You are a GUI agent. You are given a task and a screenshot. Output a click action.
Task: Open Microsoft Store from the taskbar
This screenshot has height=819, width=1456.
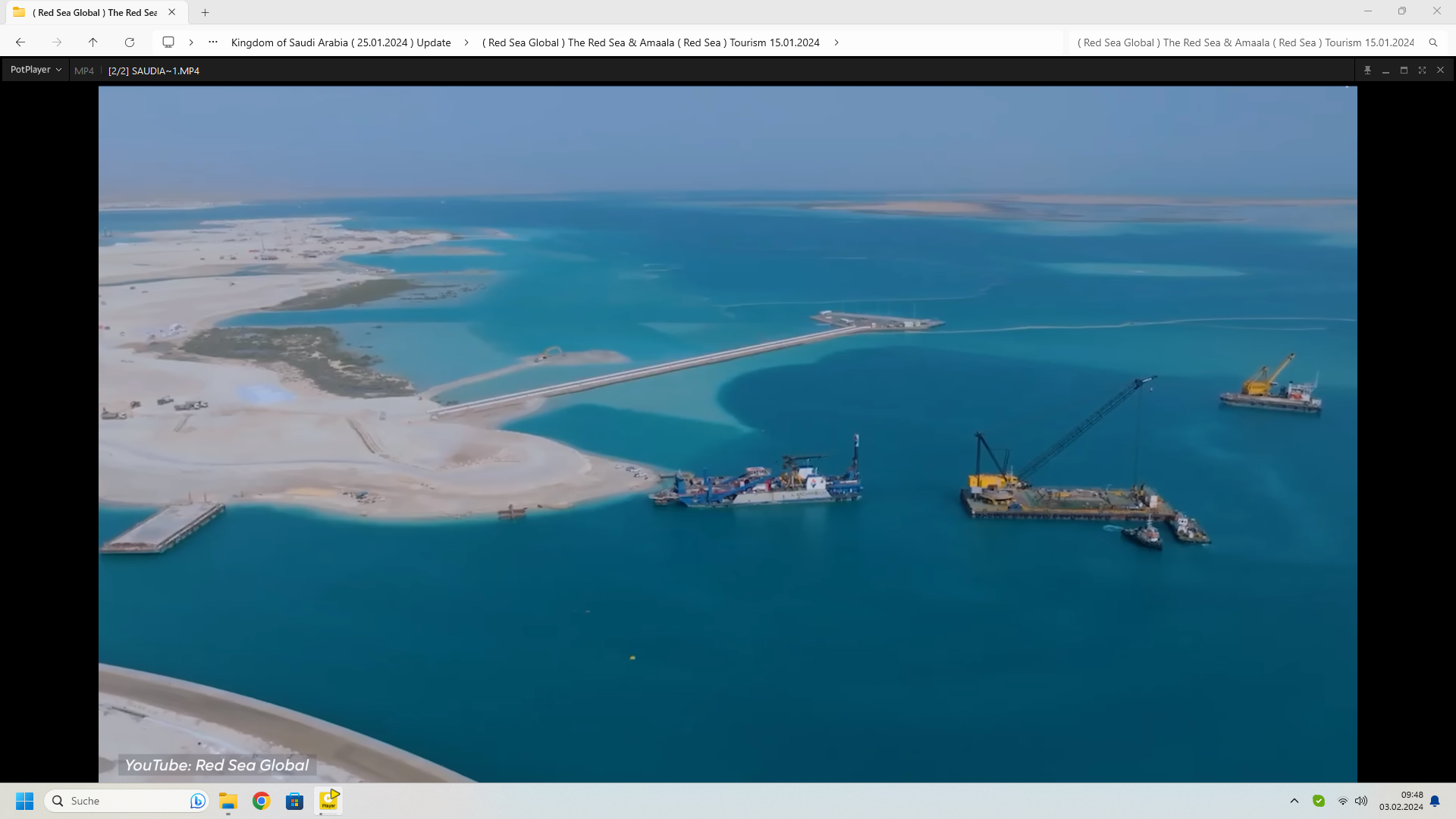pyautogui.click(x=295, y=801)
